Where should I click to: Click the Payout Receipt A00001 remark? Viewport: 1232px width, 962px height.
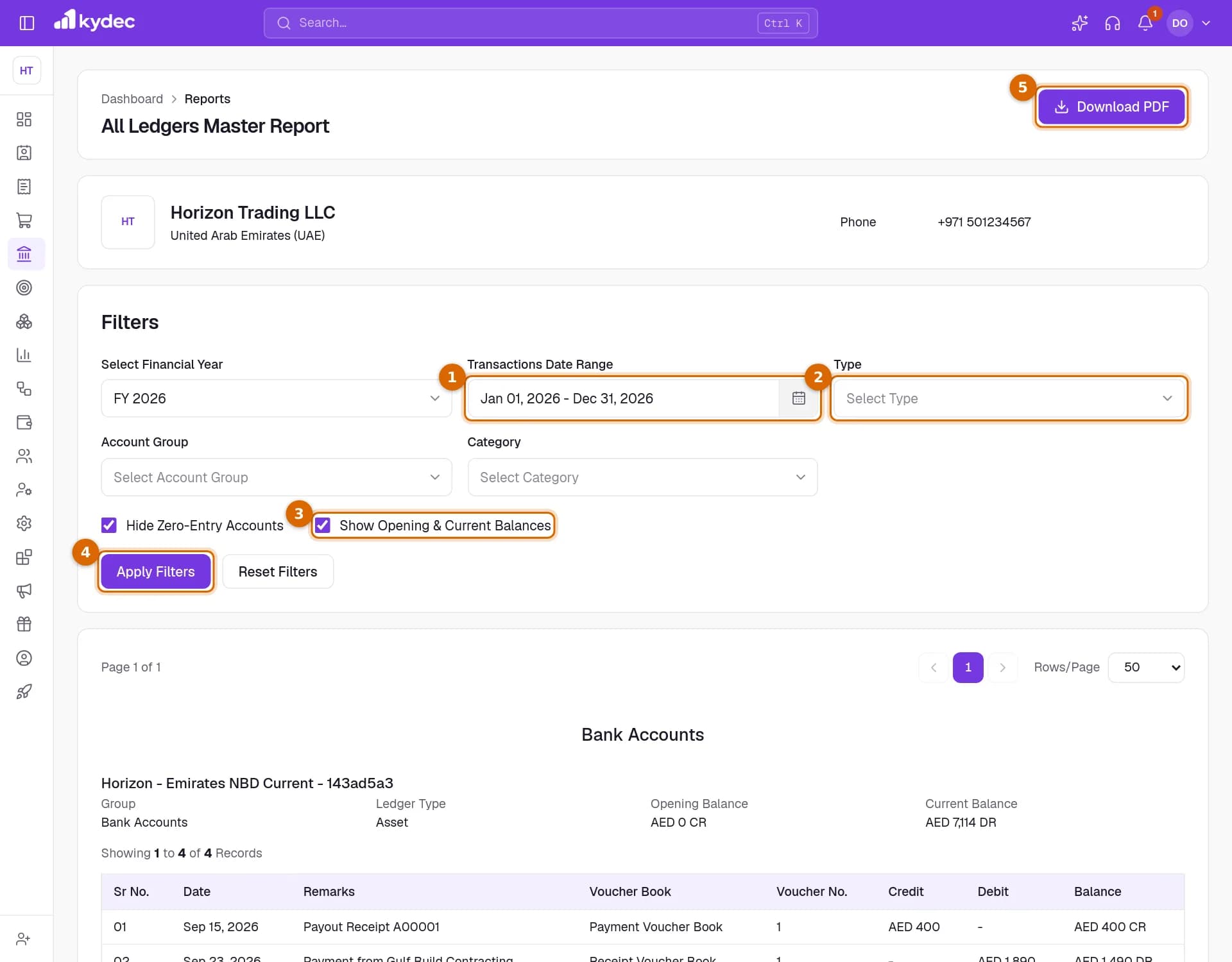click(x=372, y=927)
